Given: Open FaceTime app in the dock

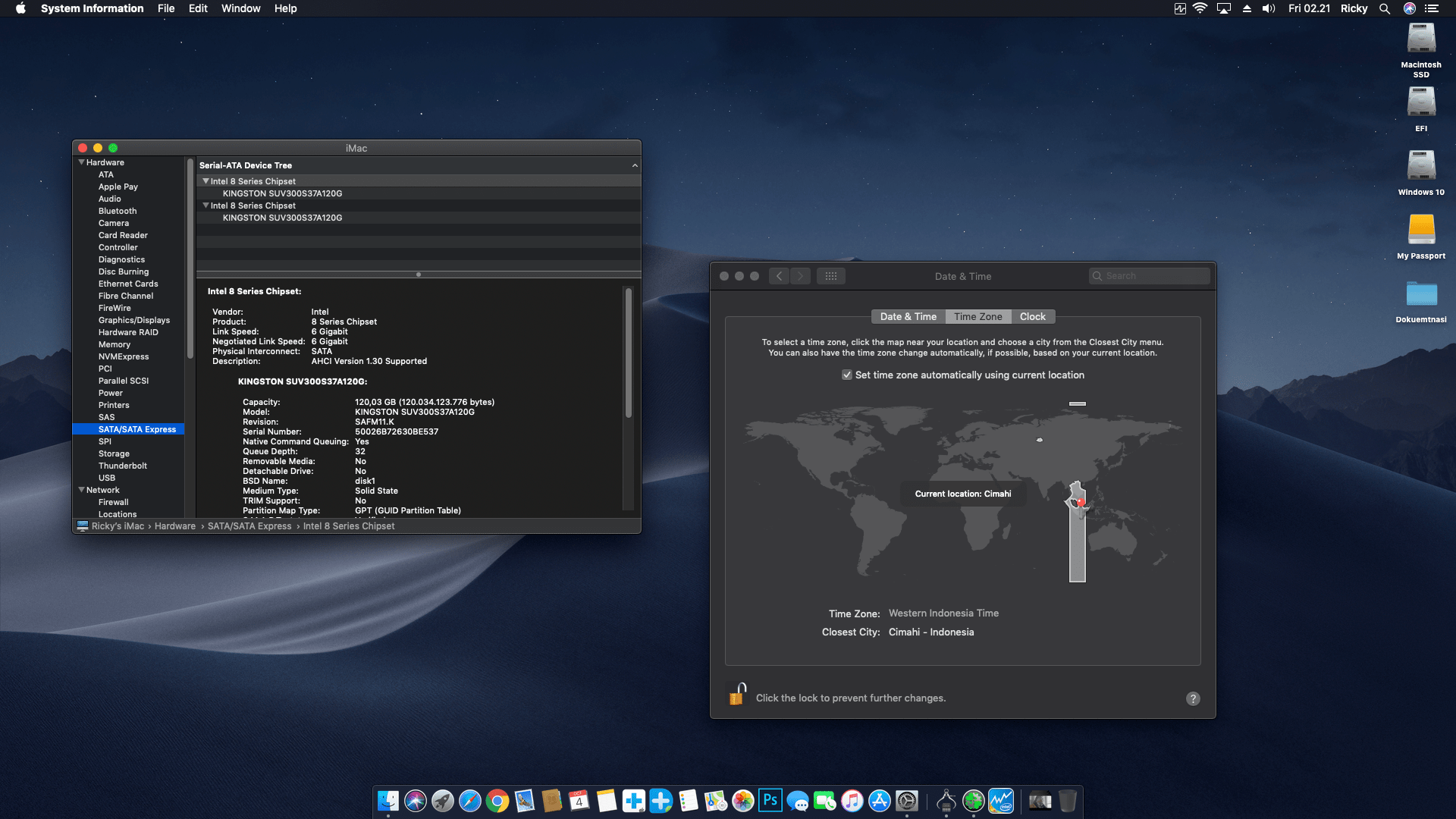Looking at the screenshot, I should pyautogui.click(x=825, y=801).
